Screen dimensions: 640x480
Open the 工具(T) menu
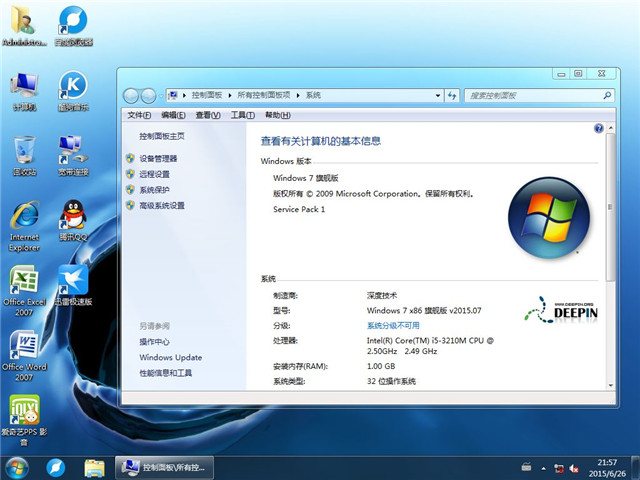242,115
